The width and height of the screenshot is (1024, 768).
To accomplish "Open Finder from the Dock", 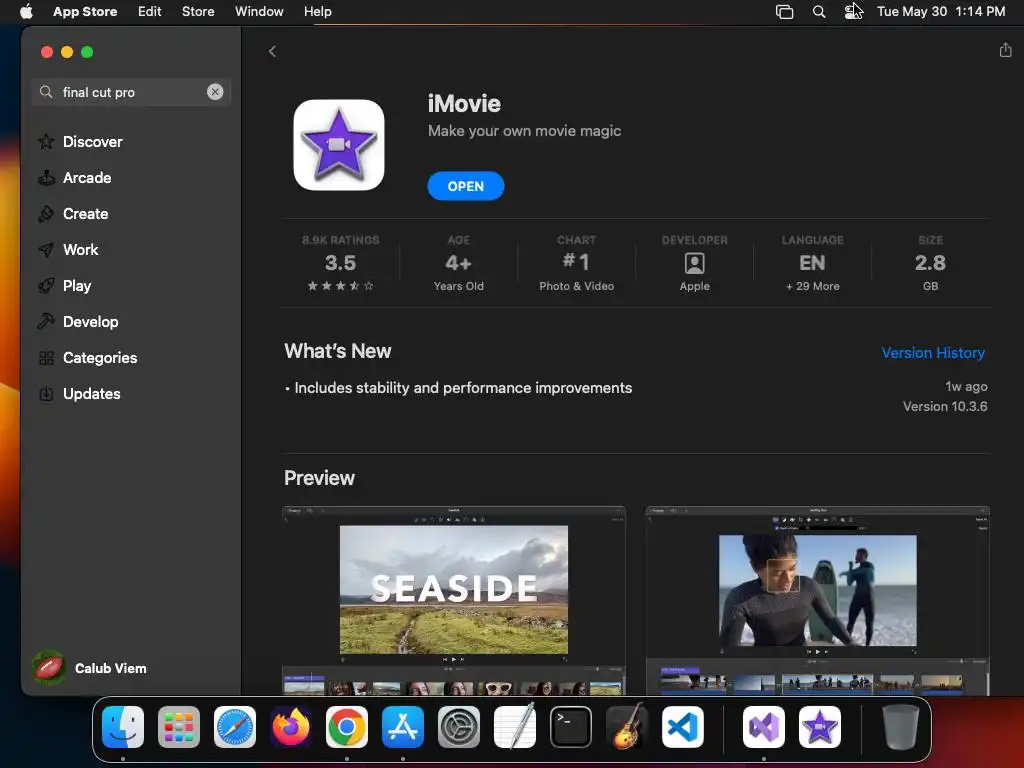I will point(123,727).
